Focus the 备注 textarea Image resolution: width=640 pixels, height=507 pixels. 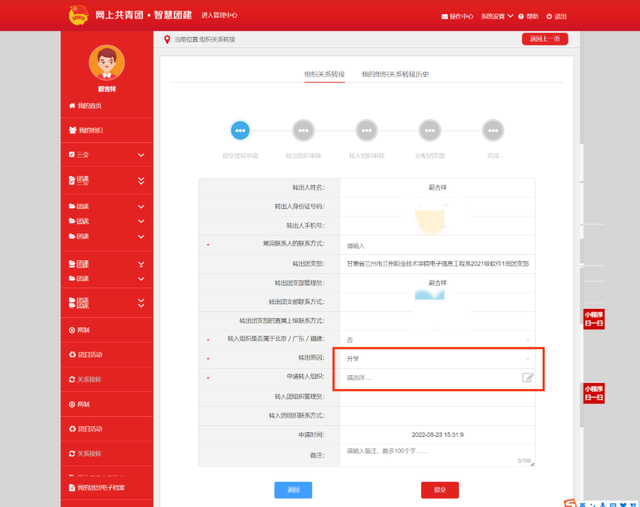click(x=438, y=455)
